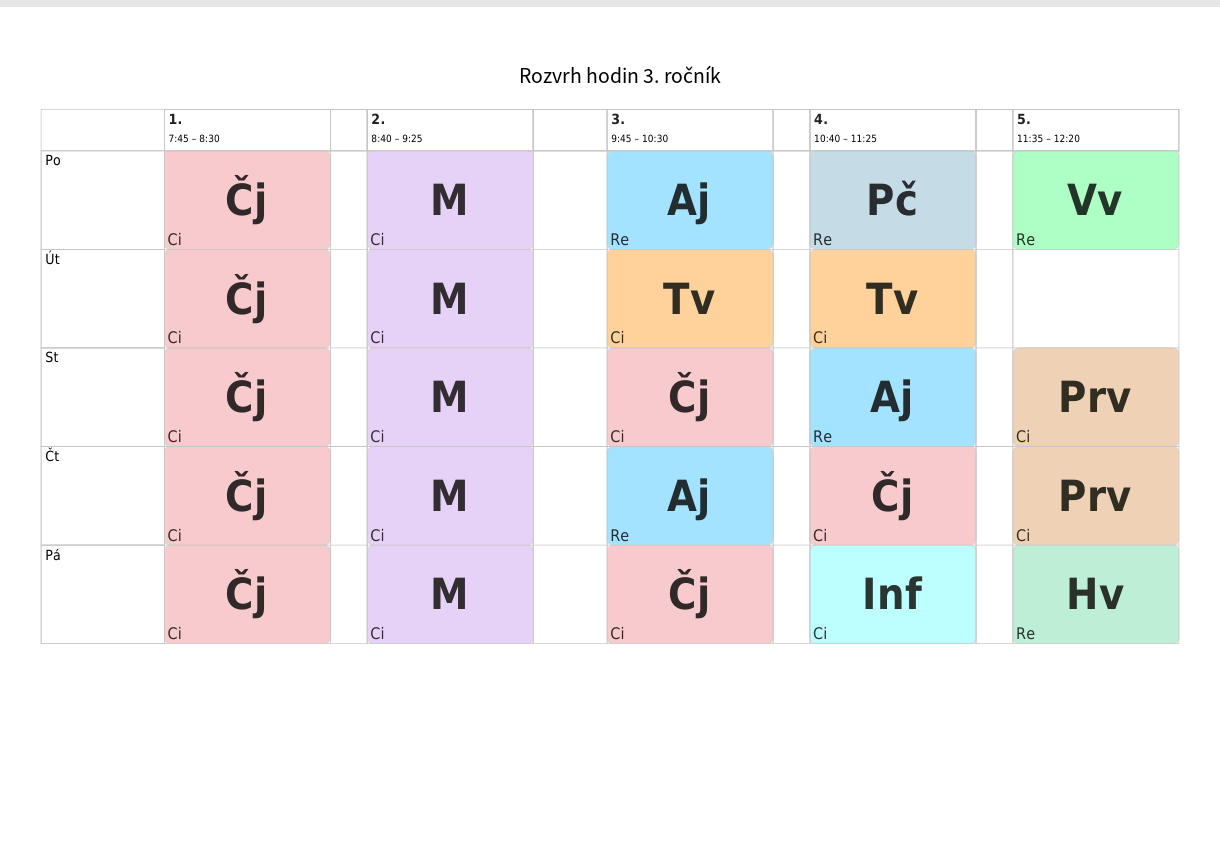
Task: Select Wednesday's Aj lesson in period 4
Action: (x=892, y=397)
